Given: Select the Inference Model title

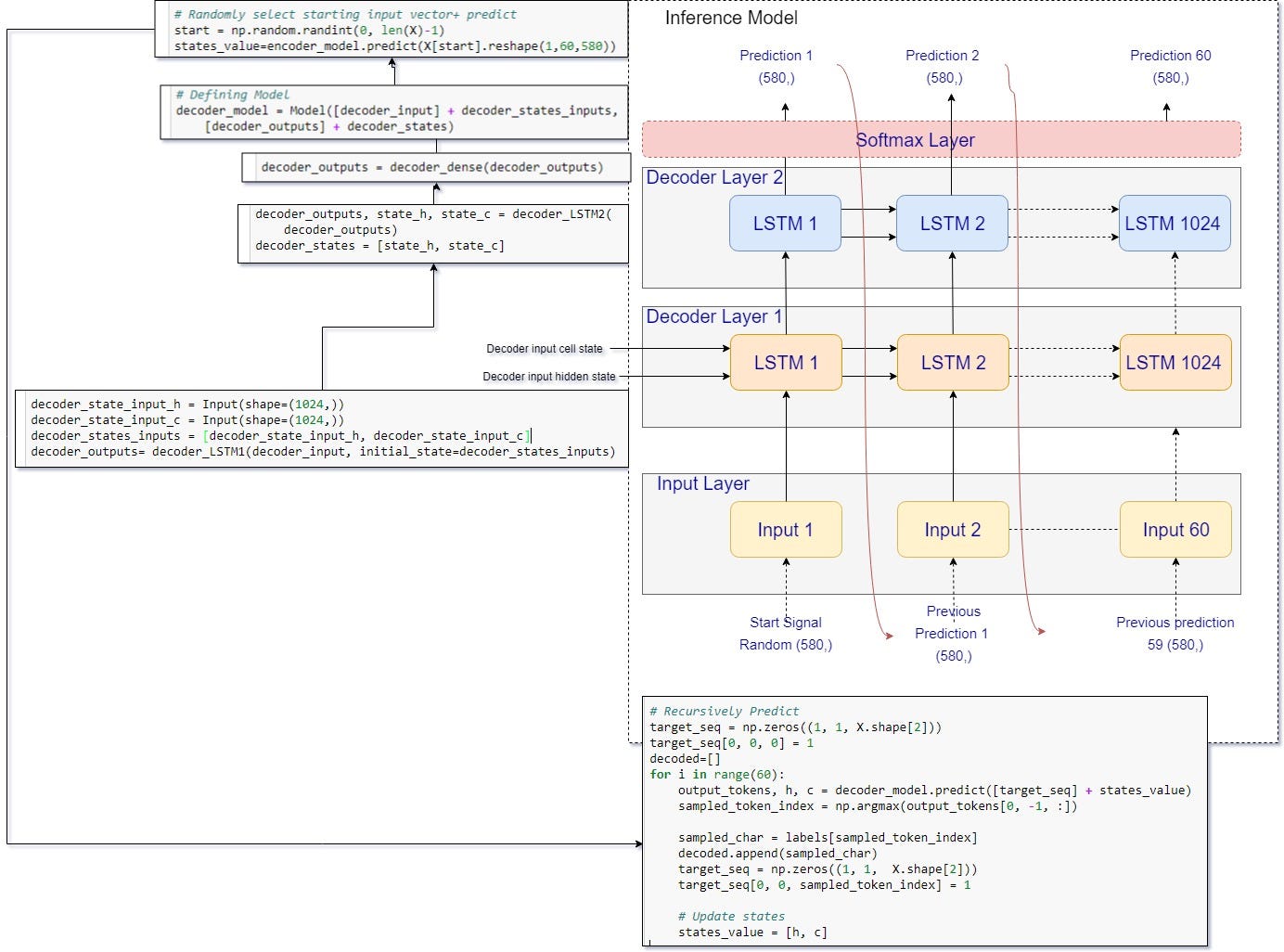Looking at the screenshot, I should [x=731, y=18].
